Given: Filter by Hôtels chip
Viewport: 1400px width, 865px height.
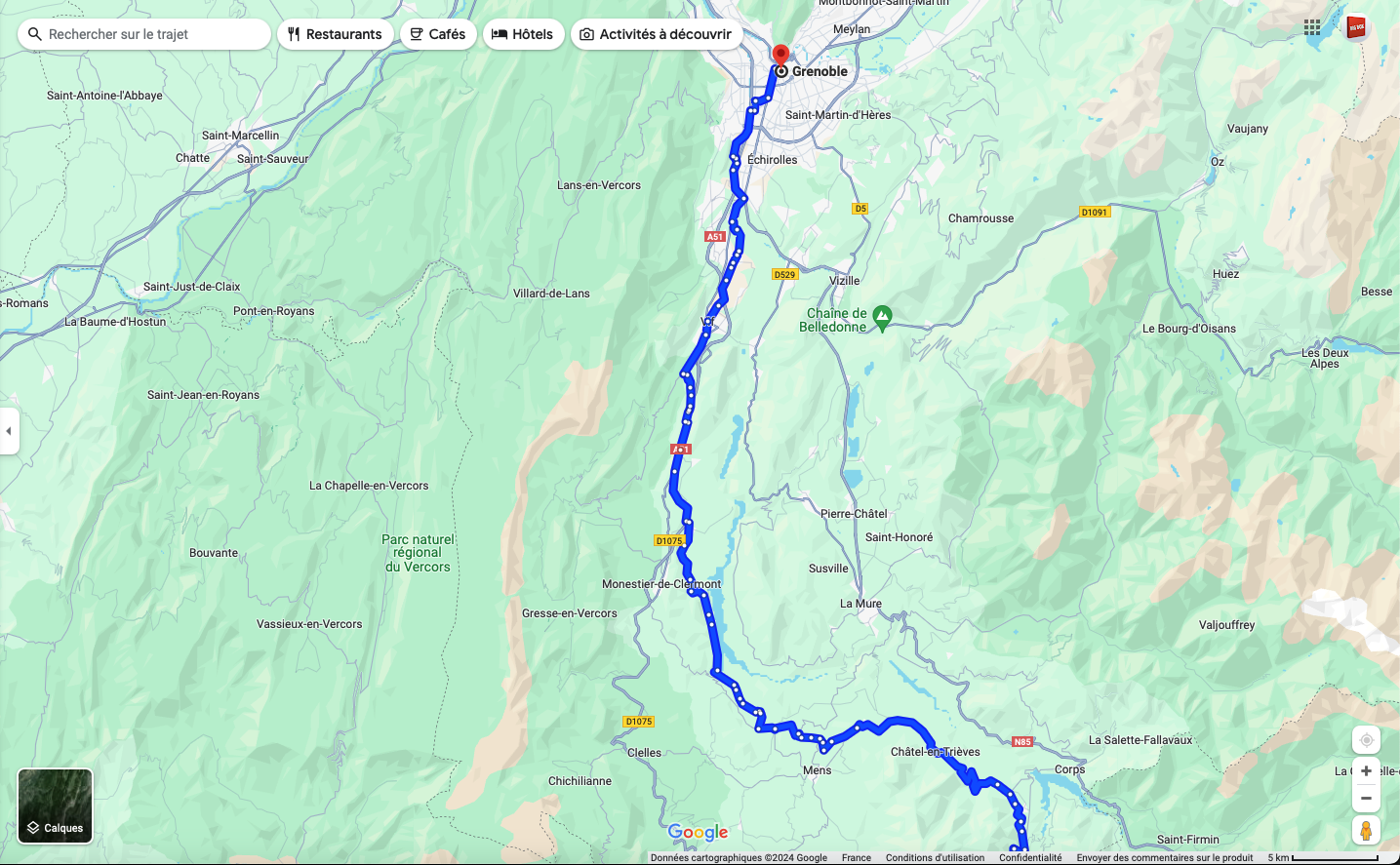Looking at the screenshot, I should pyautogui.click(x=524, y=34).
